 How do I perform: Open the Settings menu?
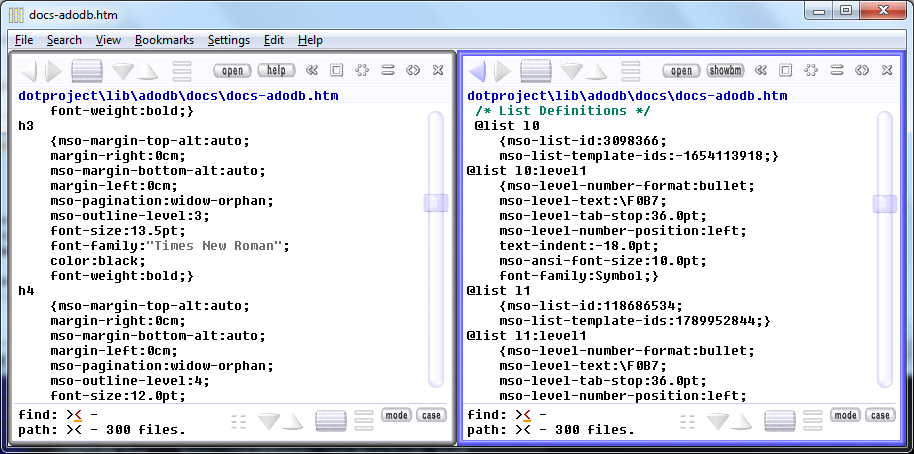(x=229, y=40)
